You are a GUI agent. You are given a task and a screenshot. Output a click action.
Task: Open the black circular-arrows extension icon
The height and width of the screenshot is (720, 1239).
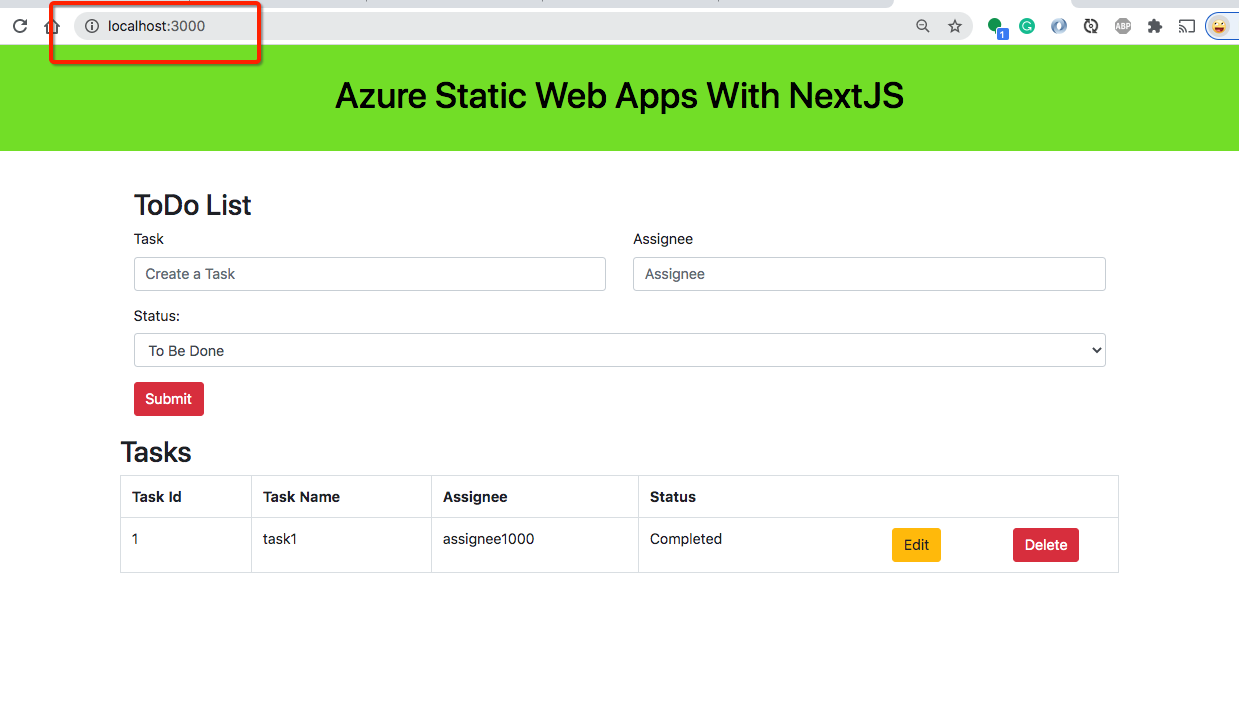point(1091,26)
